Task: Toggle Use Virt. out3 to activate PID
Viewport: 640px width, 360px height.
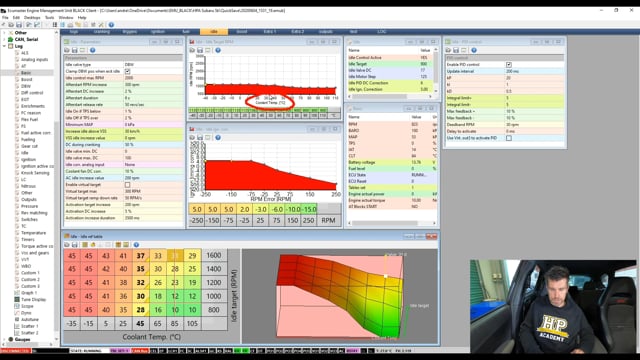Action: [509, 138]
